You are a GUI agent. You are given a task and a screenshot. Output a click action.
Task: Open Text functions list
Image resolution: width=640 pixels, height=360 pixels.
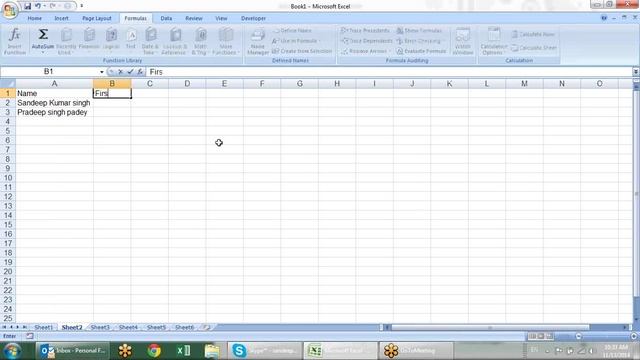(x=131, y=41)
